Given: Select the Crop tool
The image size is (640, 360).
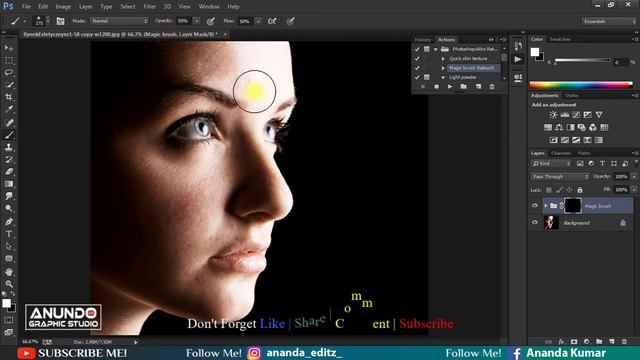Looking at the screenshot, I should [9, 97].
